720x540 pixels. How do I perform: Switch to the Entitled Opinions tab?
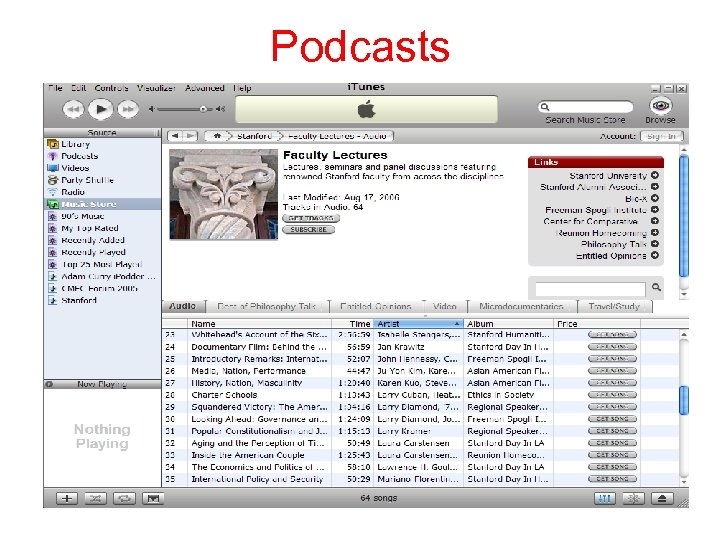[376, 306]
